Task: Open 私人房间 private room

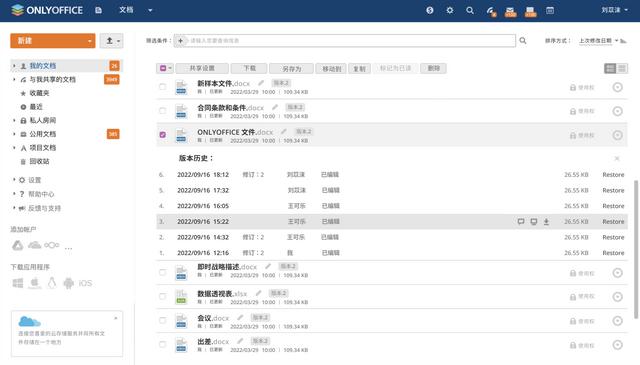Action: pos(42,120)
